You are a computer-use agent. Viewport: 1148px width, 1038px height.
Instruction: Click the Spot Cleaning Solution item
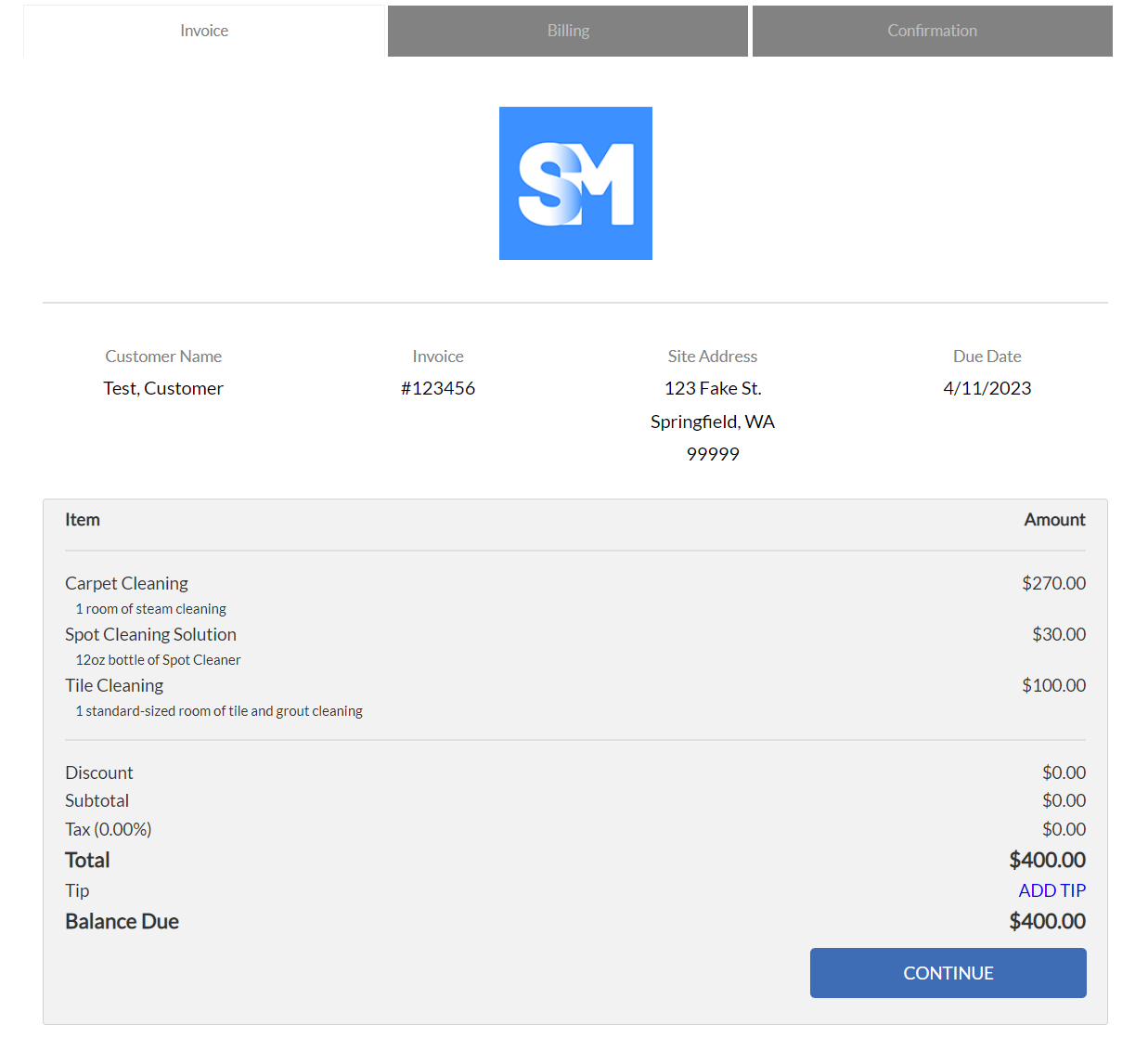coord(150,634)
